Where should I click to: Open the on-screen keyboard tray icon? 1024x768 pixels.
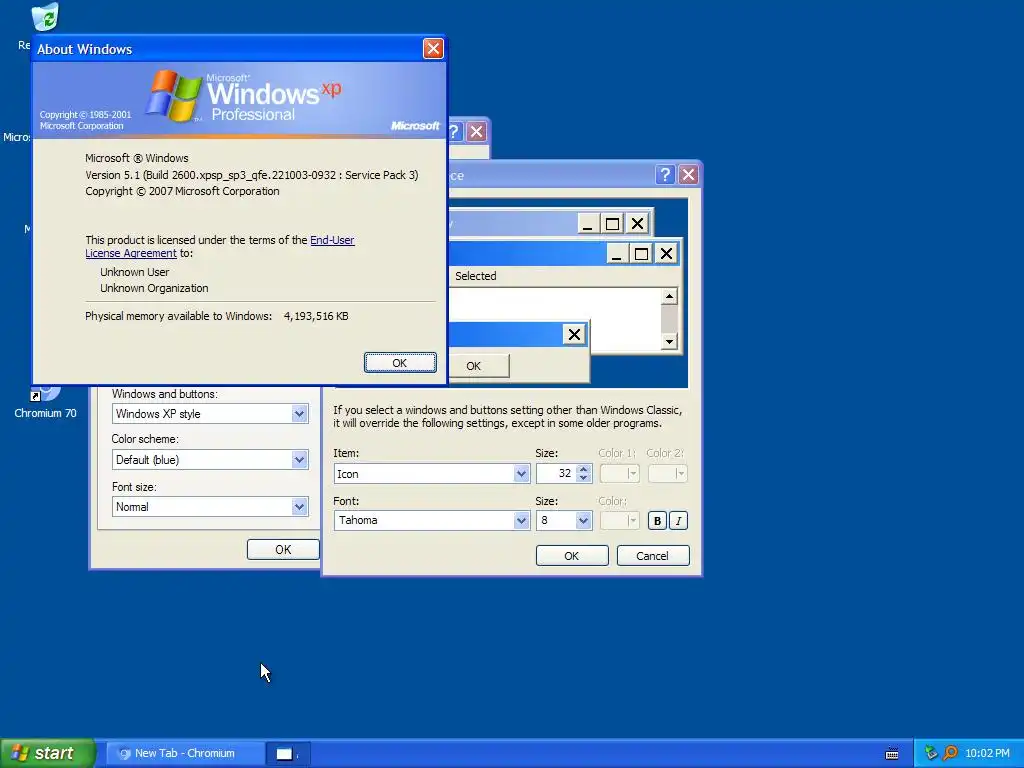point(891,754)
